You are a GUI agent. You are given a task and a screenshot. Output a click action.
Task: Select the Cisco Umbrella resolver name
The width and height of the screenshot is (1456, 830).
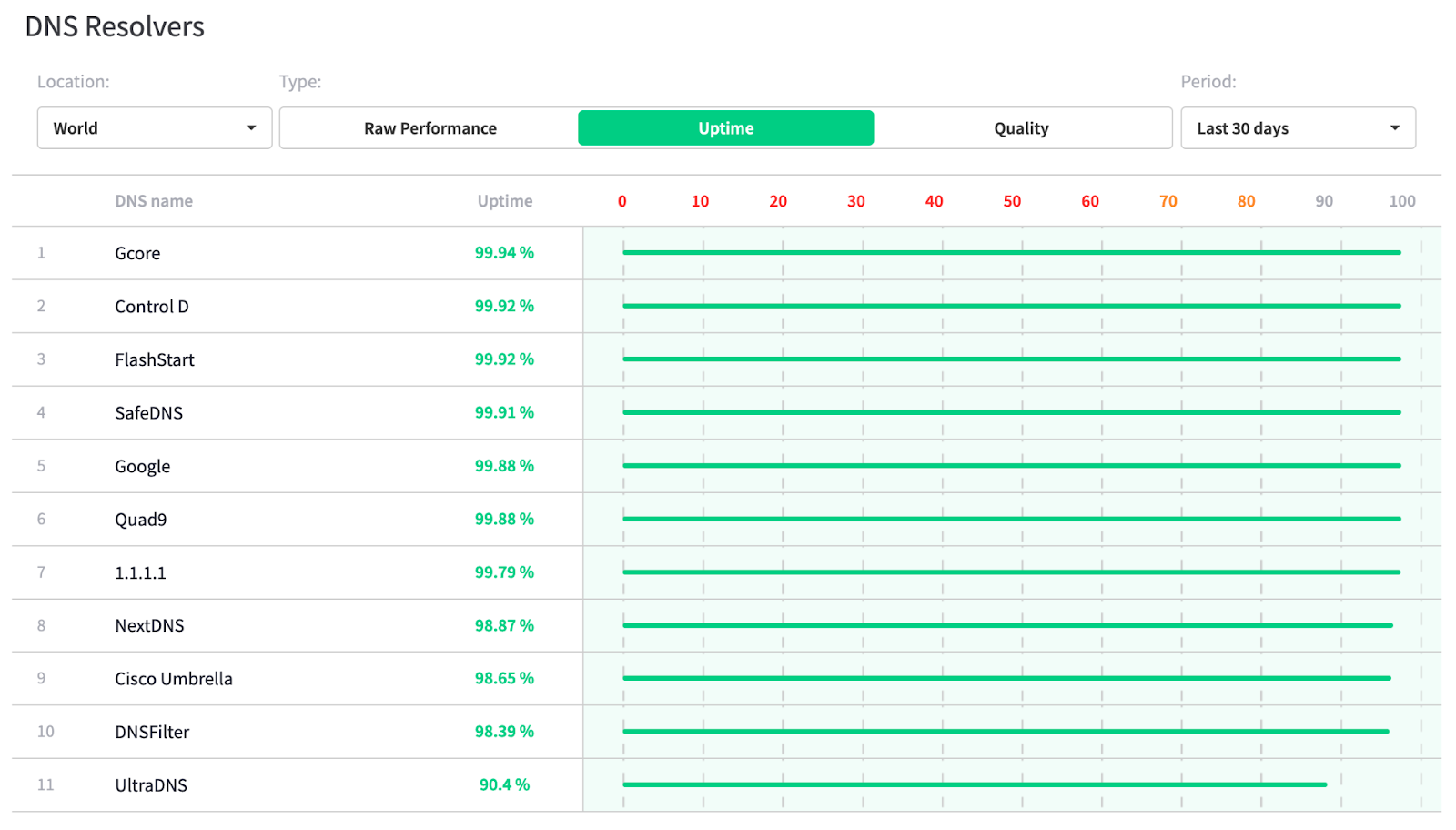pyautogui.click(x=174, y=679)
